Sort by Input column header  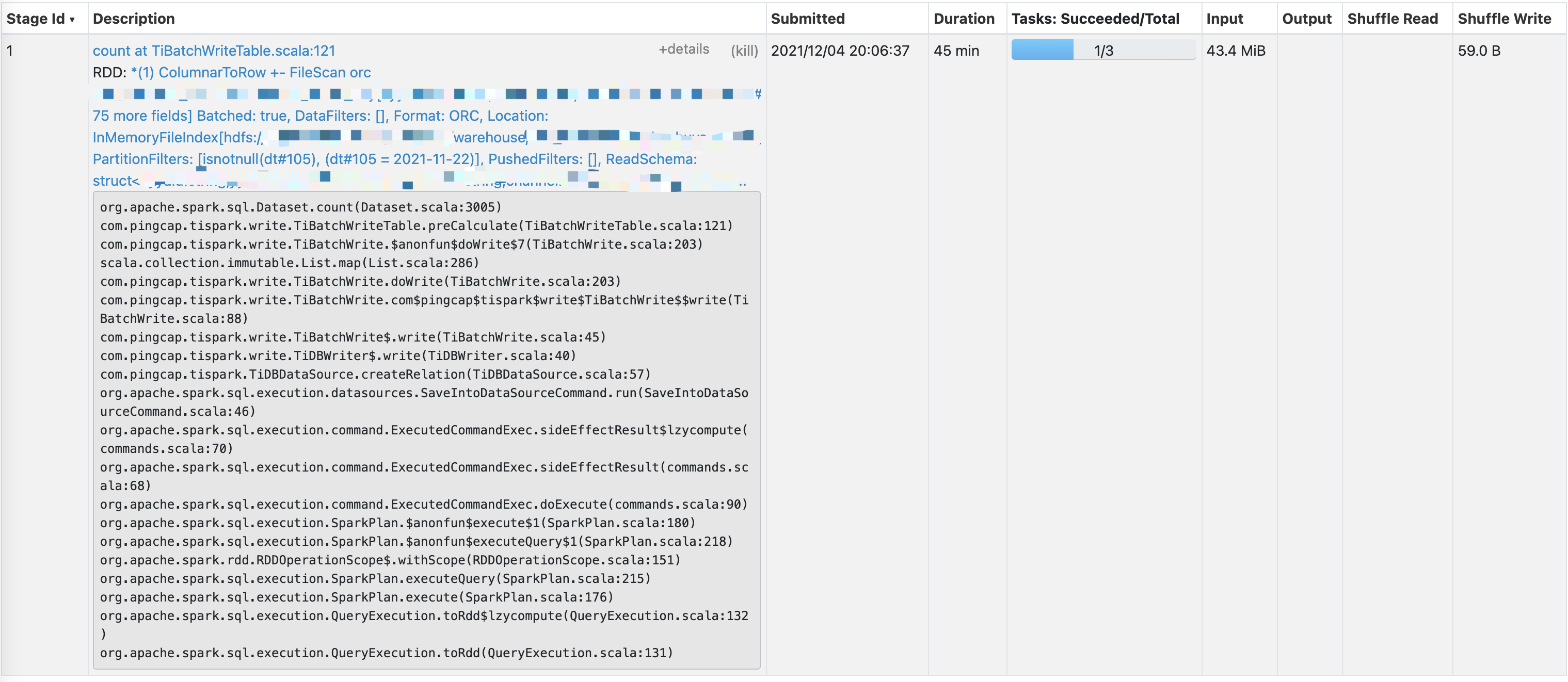[1224, 19]
